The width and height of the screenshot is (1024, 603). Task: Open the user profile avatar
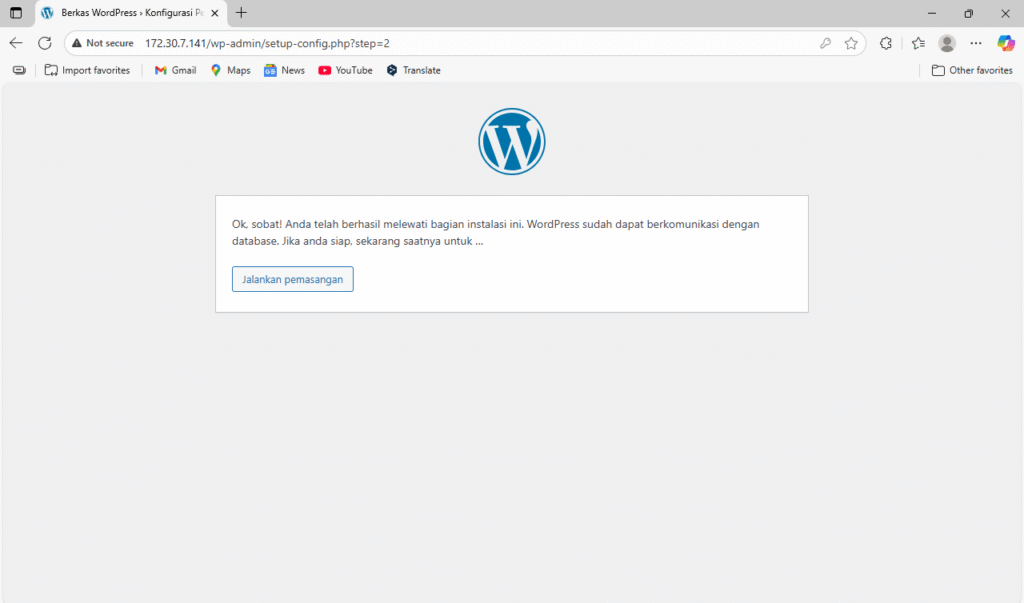[947, 43]
